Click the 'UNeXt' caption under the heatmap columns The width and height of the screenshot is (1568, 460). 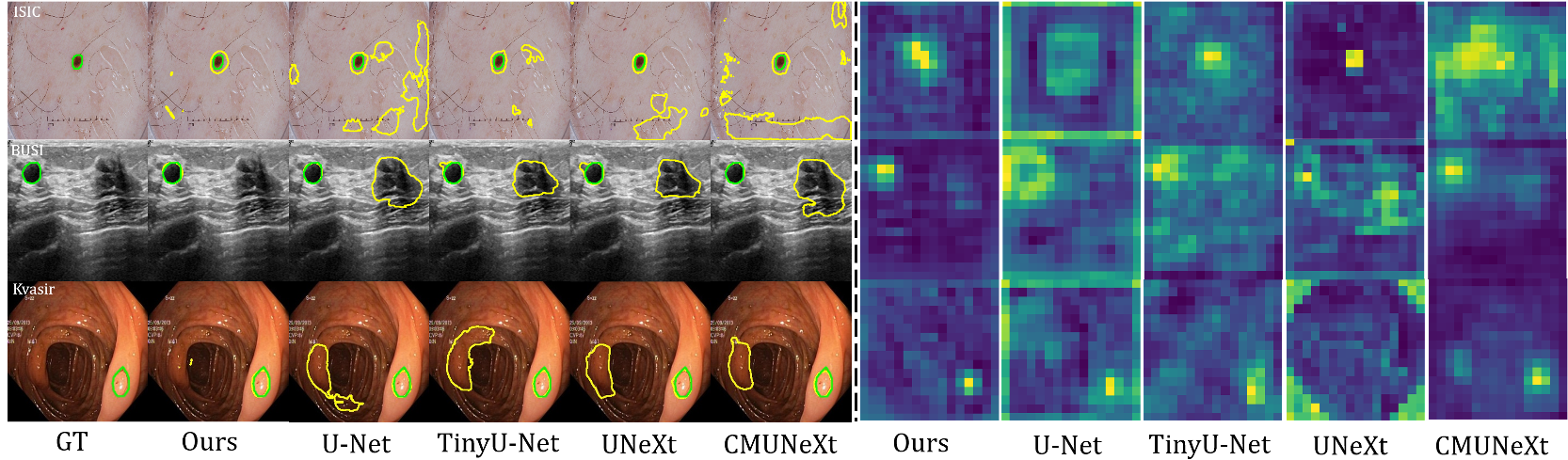point(1351,445)
